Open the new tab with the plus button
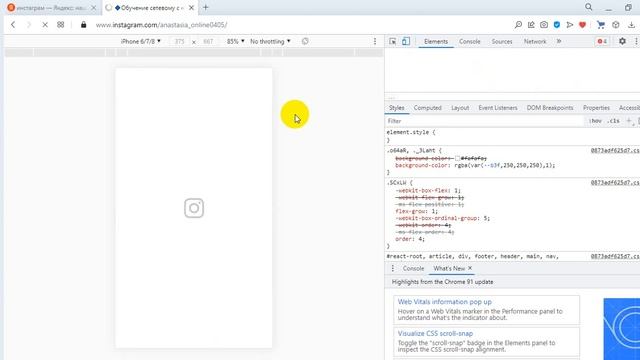 (205, 7)
